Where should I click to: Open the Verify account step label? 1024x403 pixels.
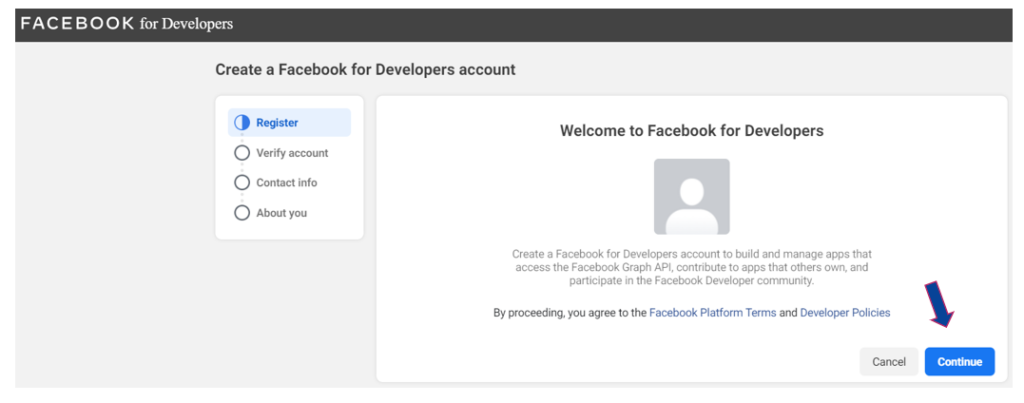(292, 153)
